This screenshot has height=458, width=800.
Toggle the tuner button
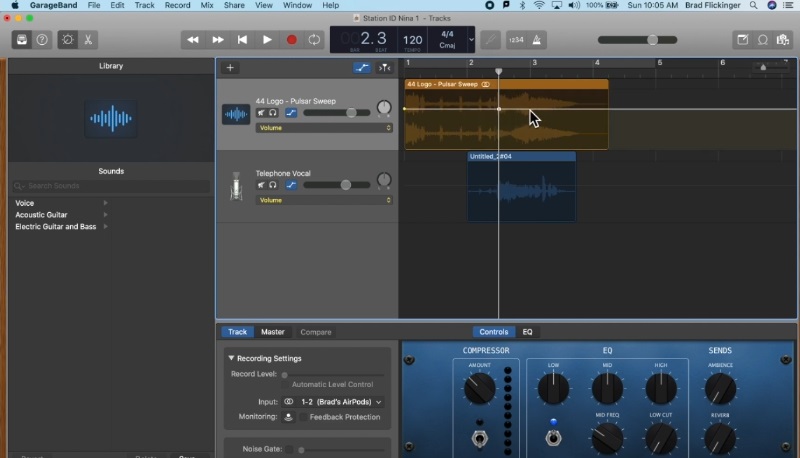click(490, 40)
